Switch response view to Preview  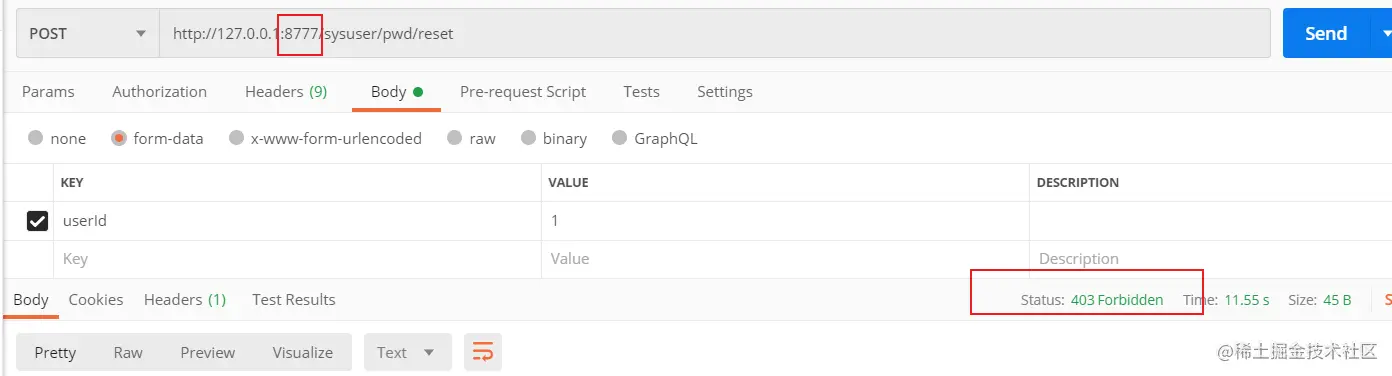pyautogui.click(x=208, y=352)
